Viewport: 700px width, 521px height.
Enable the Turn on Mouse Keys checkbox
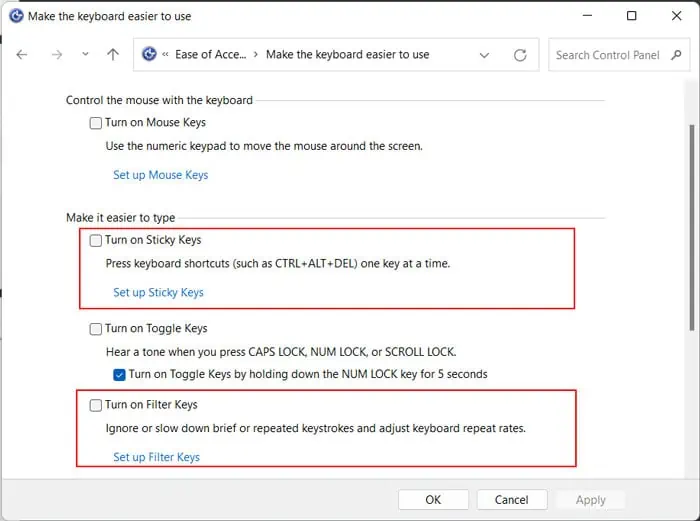96,123
